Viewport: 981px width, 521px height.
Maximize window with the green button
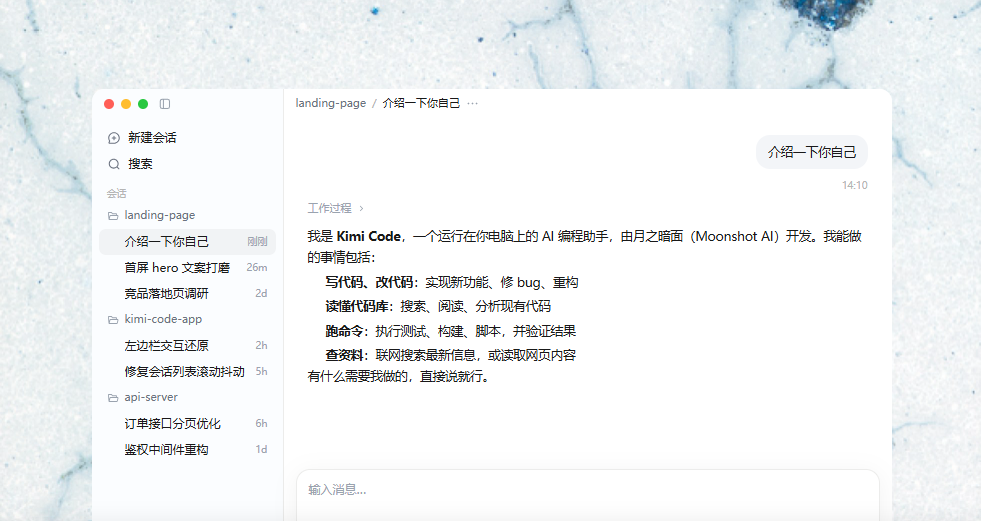143,104
